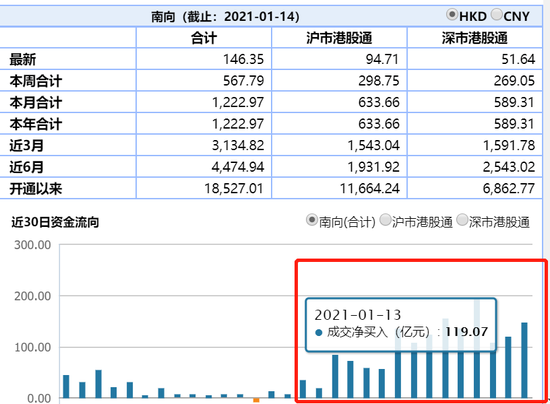The height and width of the screenshot is (404, 550).
Task: Click the value 1,931.92
Action: 374,167
